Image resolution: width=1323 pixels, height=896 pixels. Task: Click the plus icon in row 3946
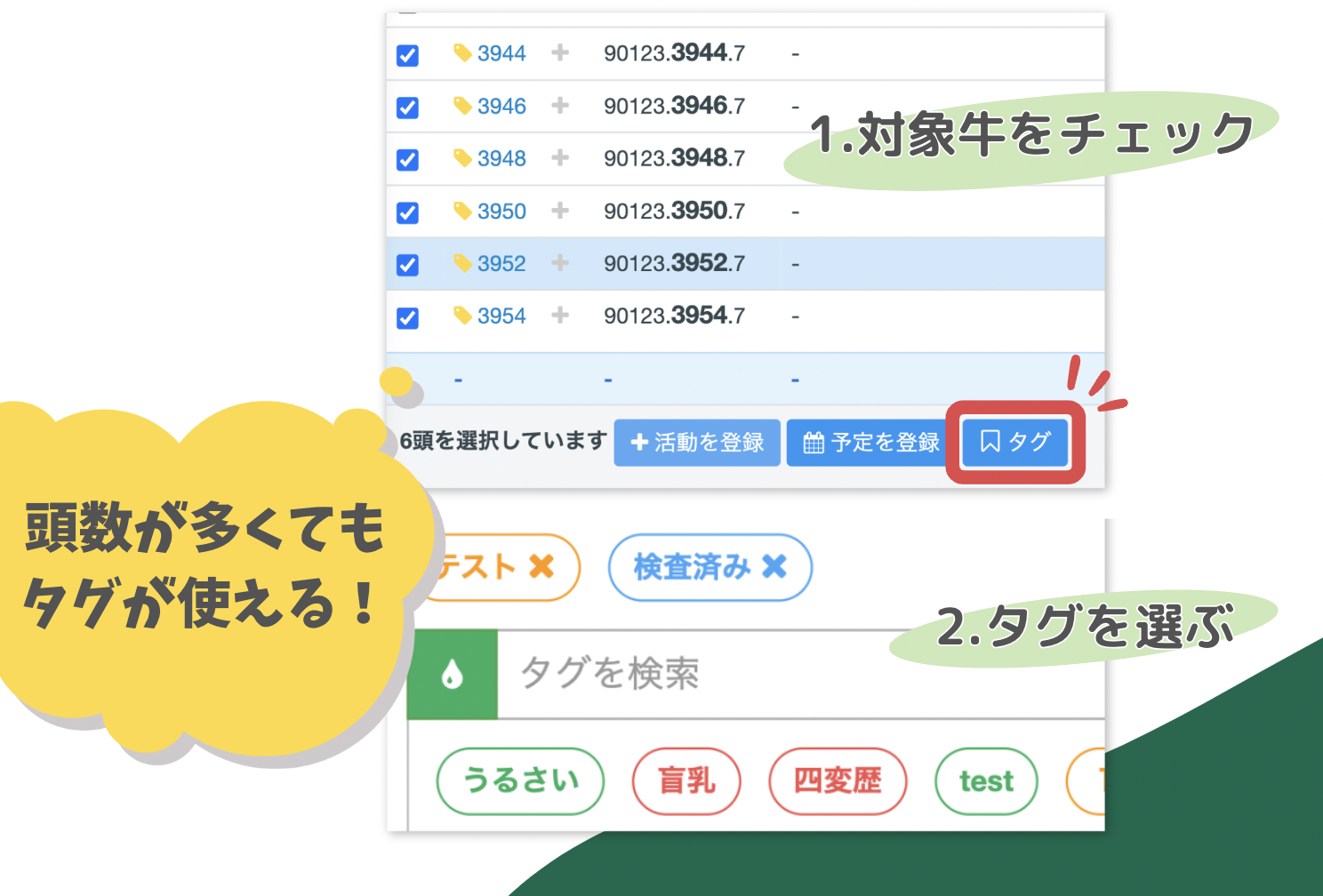coord(560,105)
